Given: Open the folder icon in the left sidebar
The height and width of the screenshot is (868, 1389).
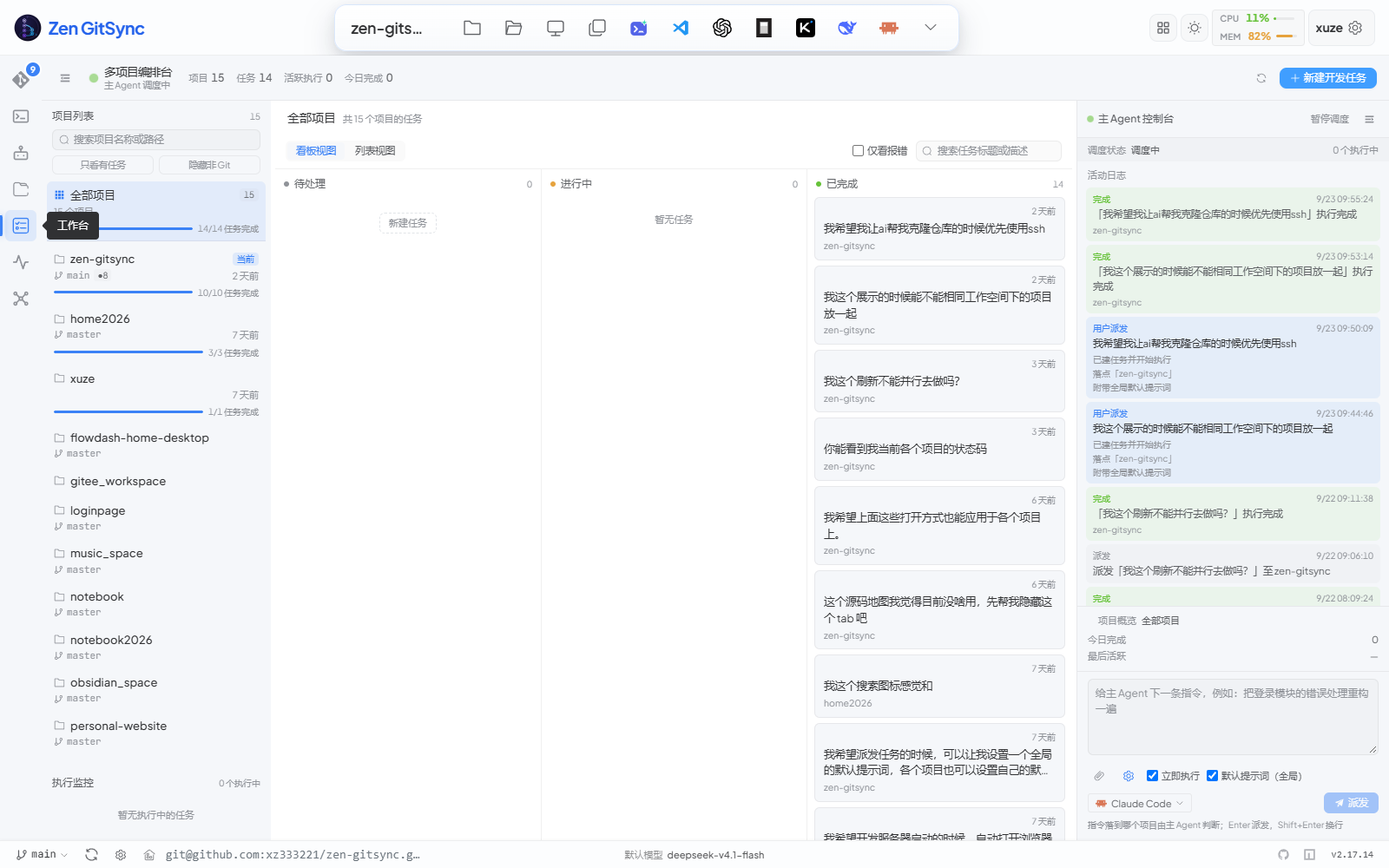Looking at the screenshot, I should [22, 189].
